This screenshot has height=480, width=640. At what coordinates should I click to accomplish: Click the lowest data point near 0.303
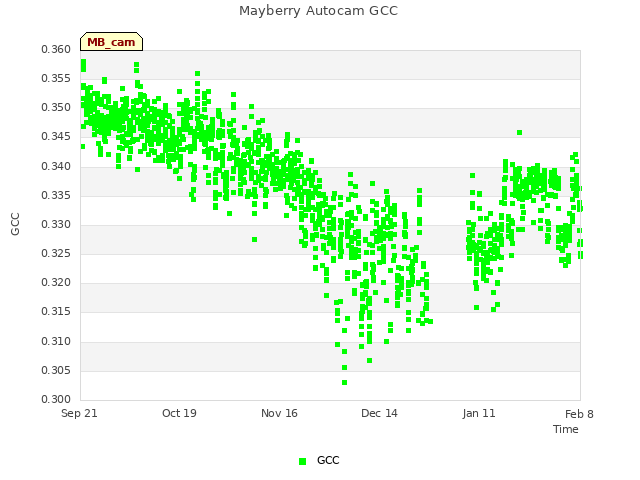pyautogui.click(x=344, y=382)
